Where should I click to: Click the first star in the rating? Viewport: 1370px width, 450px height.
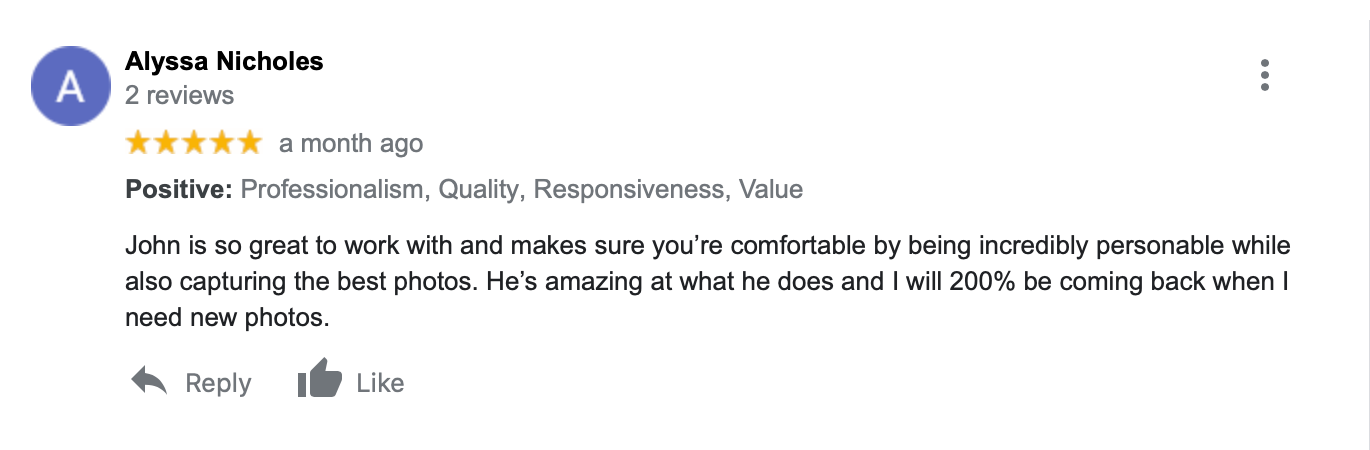pyautogui.click(x=137, y=144)
